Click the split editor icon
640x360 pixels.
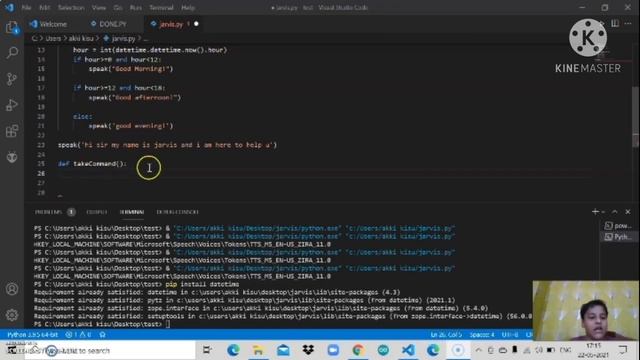(615, 24)
